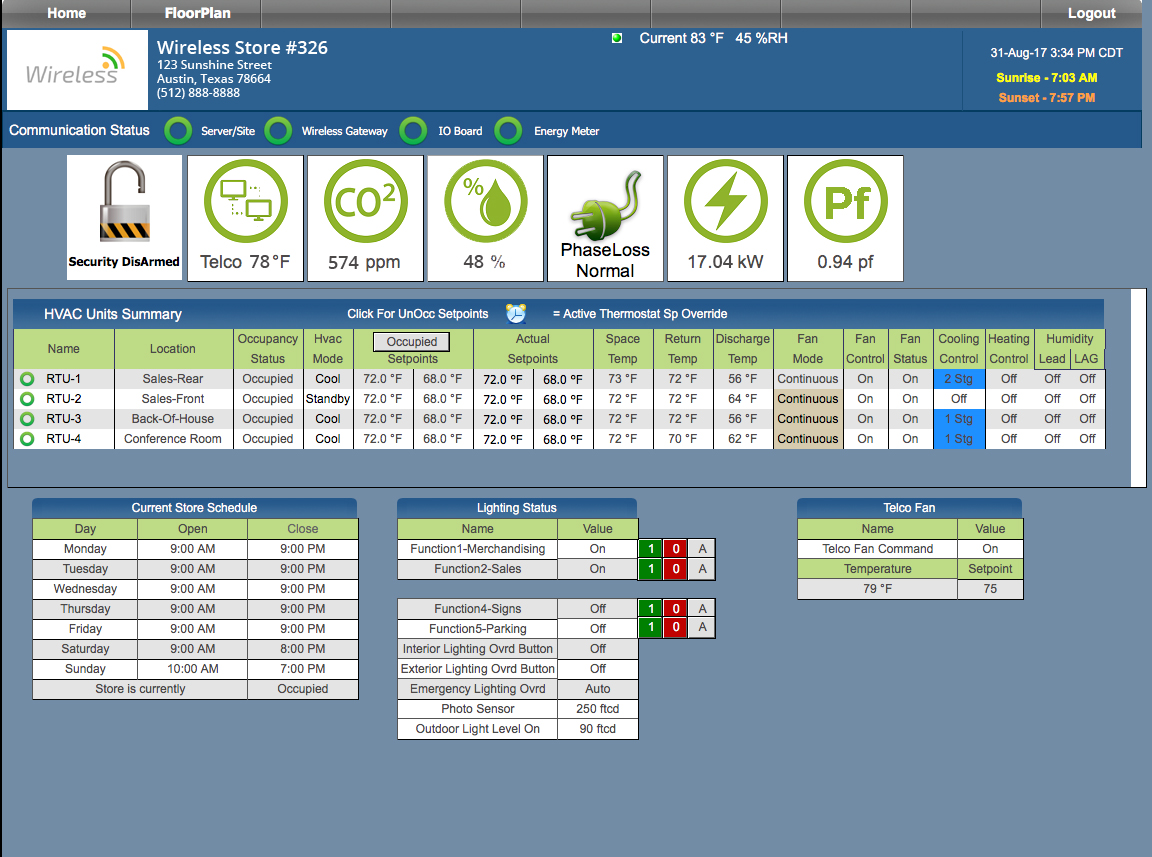1152x857 pixels.
Task: Click the alarm clock override icon
Action: click(x=516, y=313)
